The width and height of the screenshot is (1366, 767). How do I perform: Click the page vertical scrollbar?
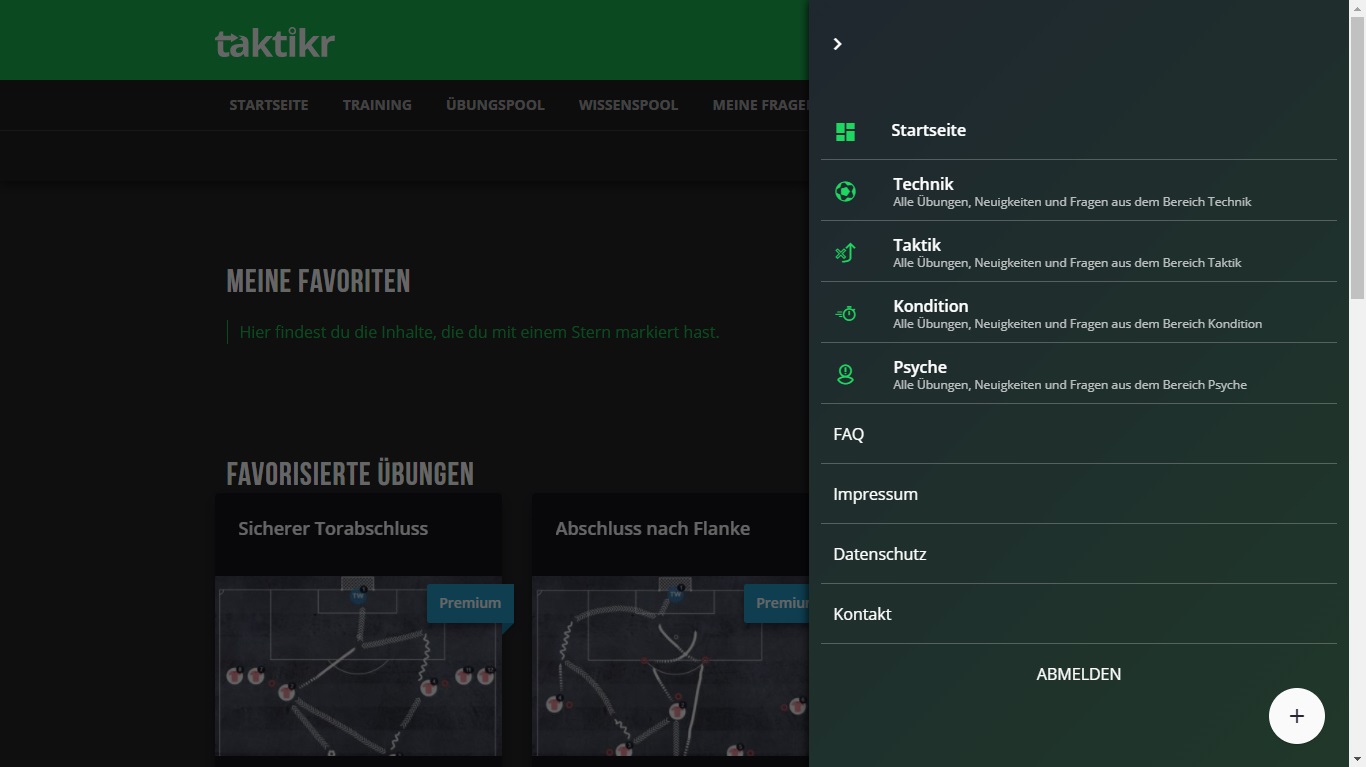[1357, 150]
